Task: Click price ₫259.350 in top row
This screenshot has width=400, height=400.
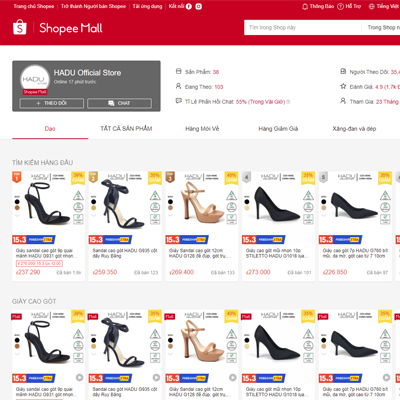Action: click(105, 272)
